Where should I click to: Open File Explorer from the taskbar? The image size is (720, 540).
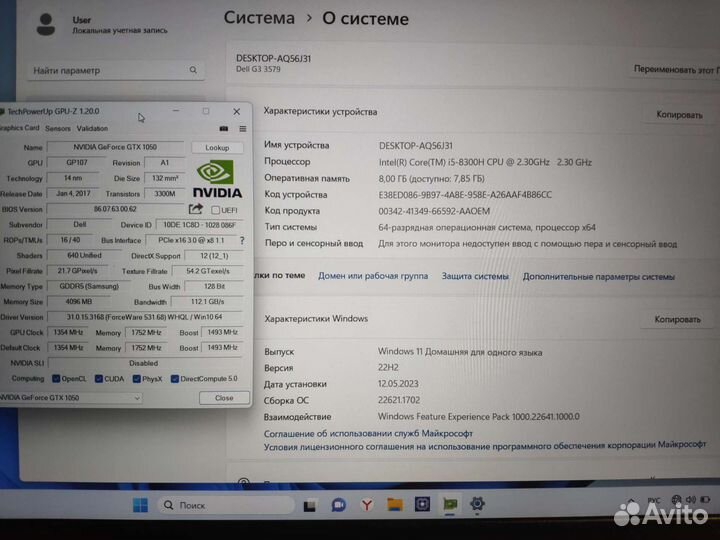click(394, 505)
